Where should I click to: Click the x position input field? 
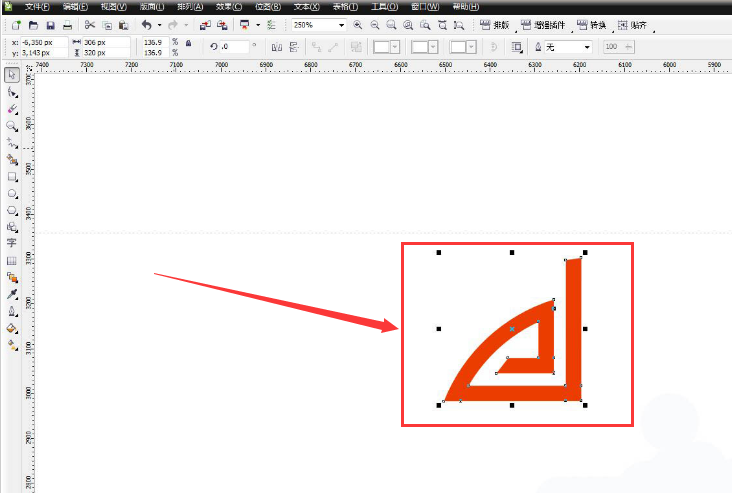[44, 42]
